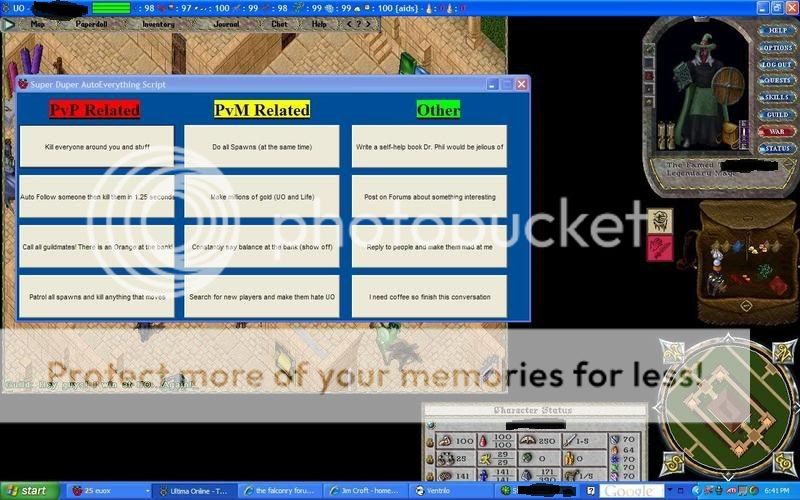800x500 pixels.
Task: Click 'Do all Spawns (at the same time)' button
Action: [262, 146]
